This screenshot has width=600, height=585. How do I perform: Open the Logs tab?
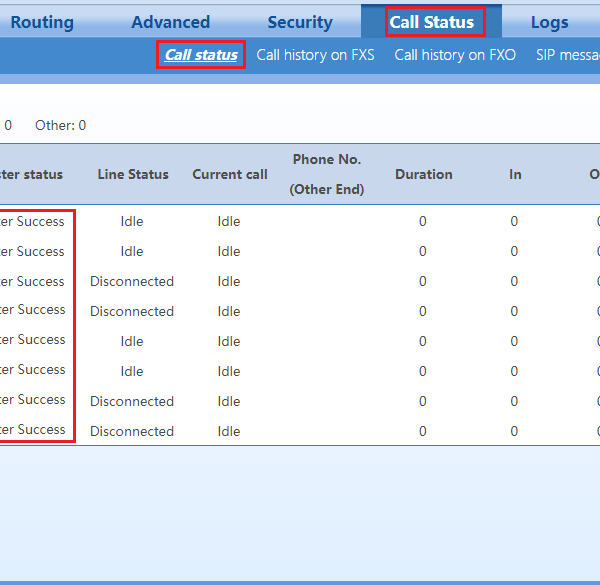click(549, 22)
